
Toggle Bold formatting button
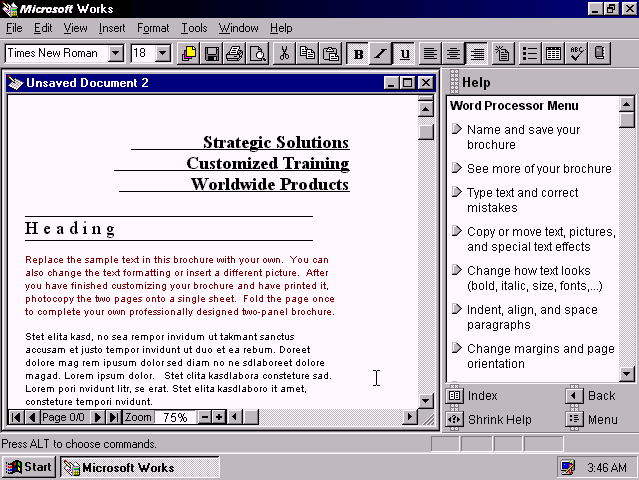tap(358, 53)
